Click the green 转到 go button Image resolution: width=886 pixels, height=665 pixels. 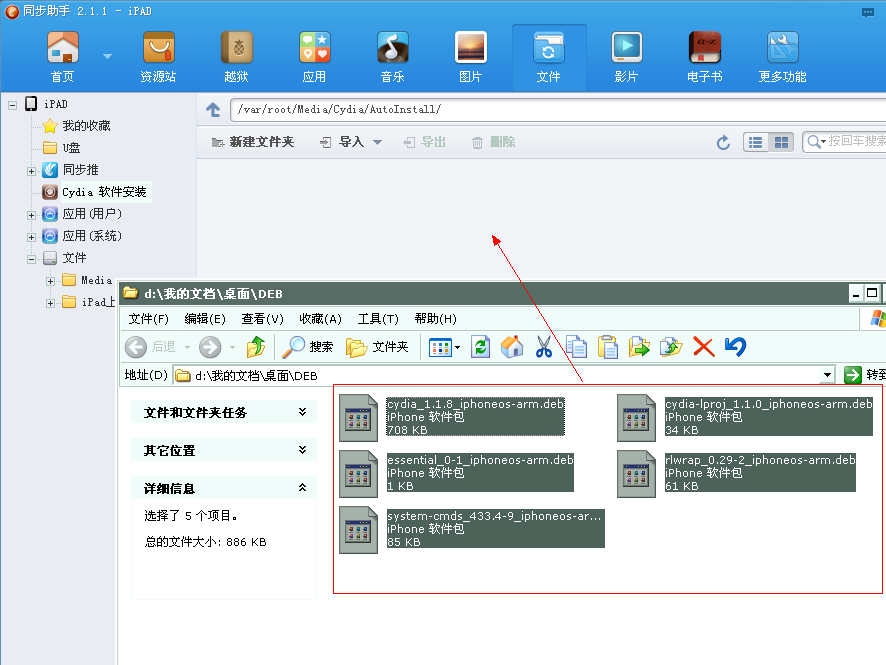coord(864,375)
